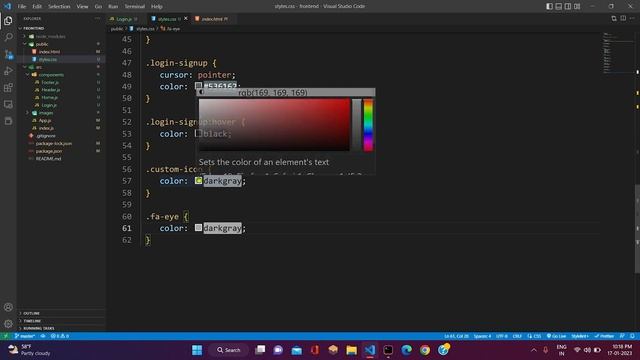
Task: Click the Go Live status bar button
Action: [556, 336]
